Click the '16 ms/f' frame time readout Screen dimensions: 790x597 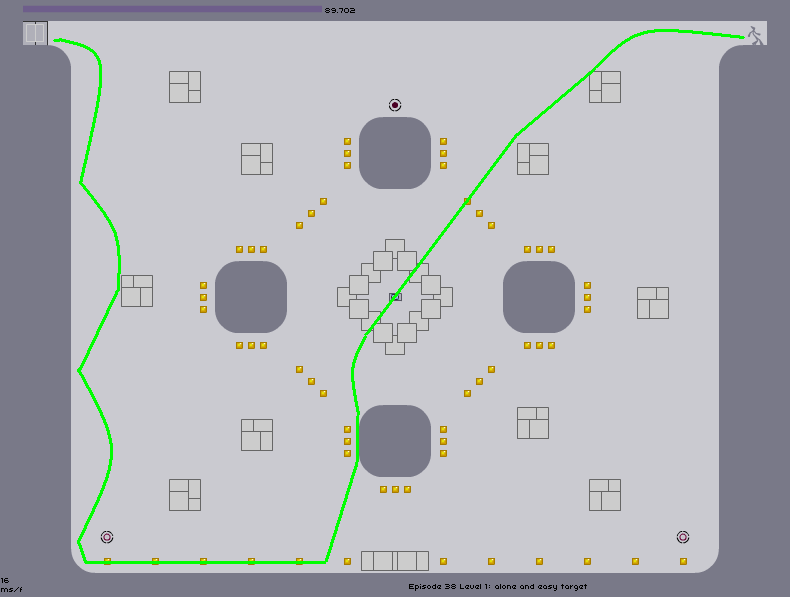click(11, 584)
